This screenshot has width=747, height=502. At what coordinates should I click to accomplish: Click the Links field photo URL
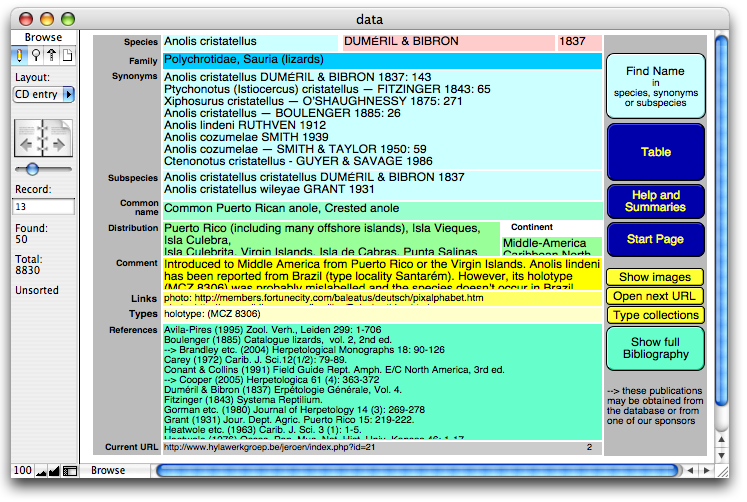tap(382, 299)
